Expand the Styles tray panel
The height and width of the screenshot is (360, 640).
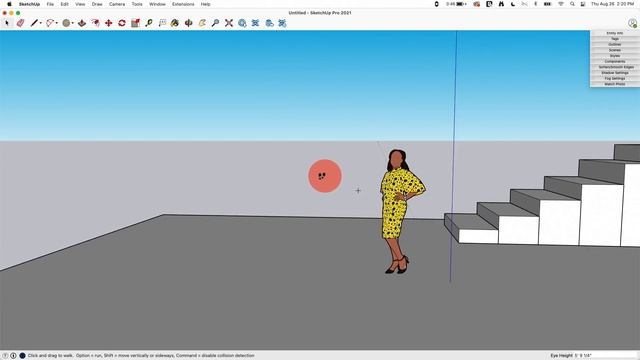click(x=615, y=56)
